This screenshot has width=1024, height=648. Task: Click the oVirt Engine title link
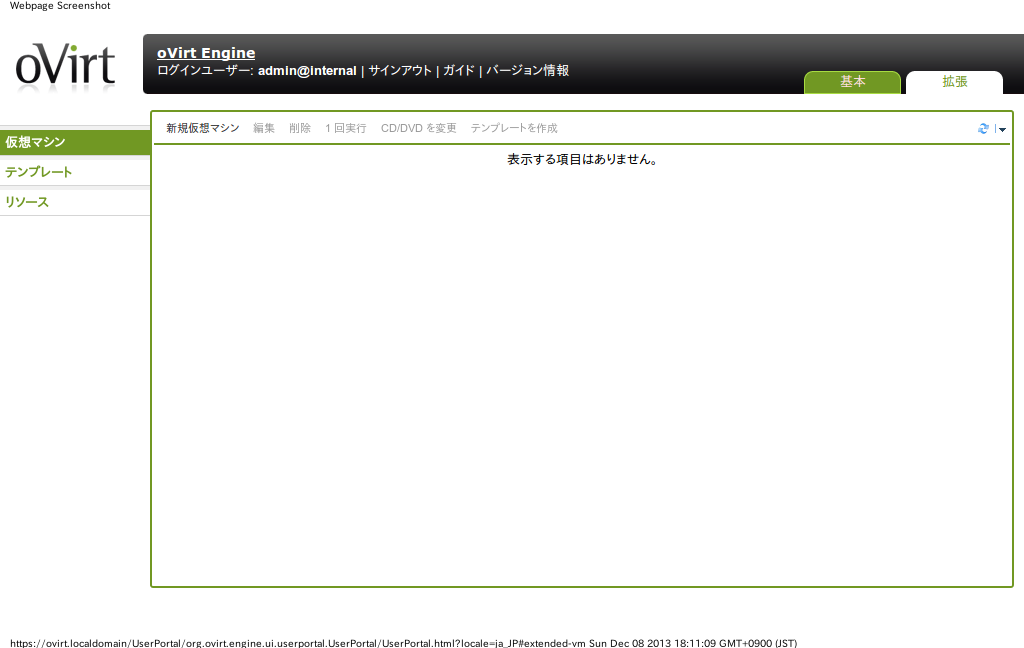(x=206, y=53)
